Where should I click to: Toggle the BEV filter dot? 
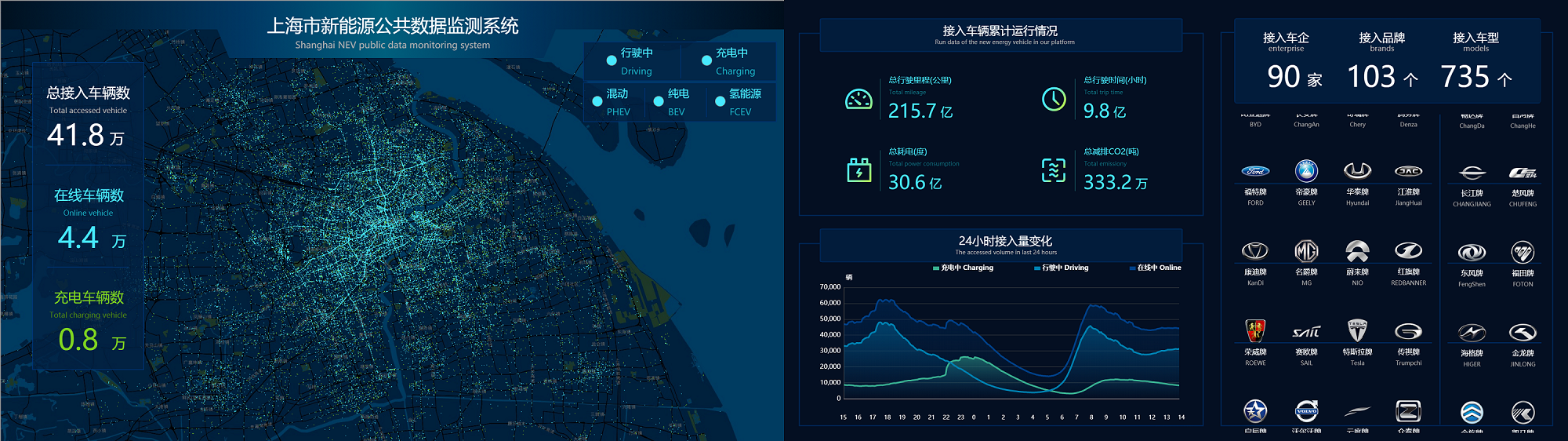click(659, 101)
